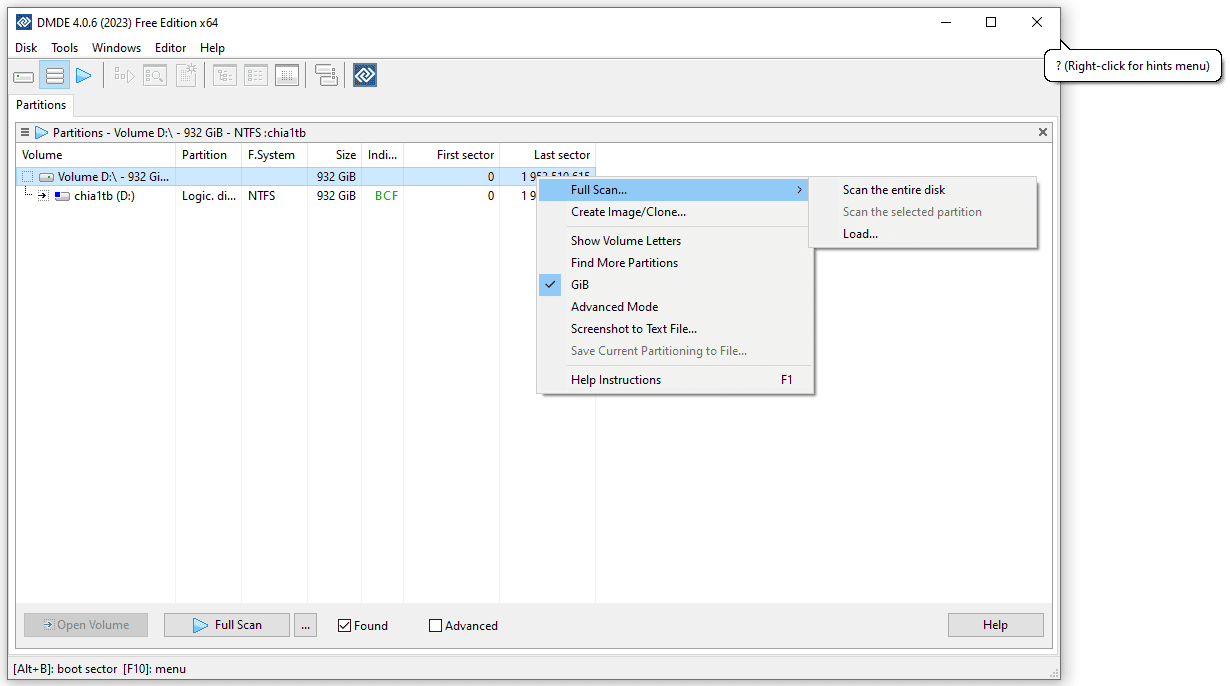Open the Tools menu
1230x686 pixels.
click(x=65, y=48)
